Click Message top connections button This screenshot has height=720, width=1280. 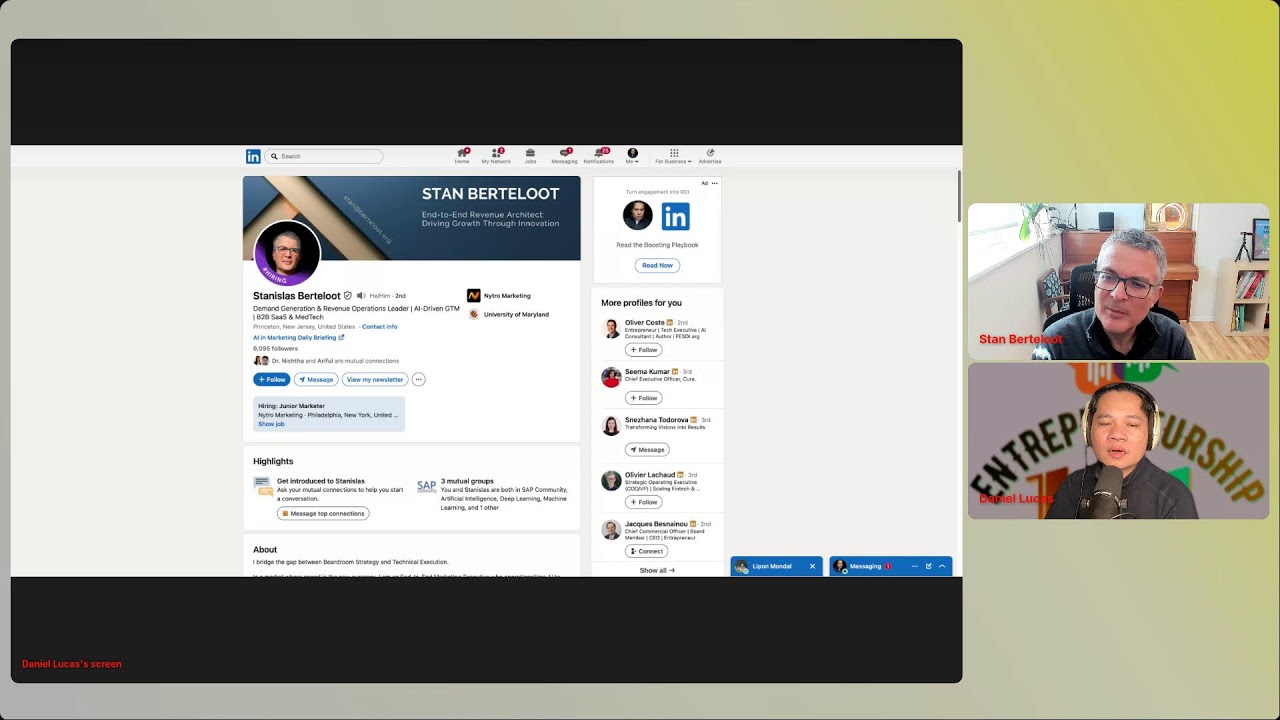323,514
